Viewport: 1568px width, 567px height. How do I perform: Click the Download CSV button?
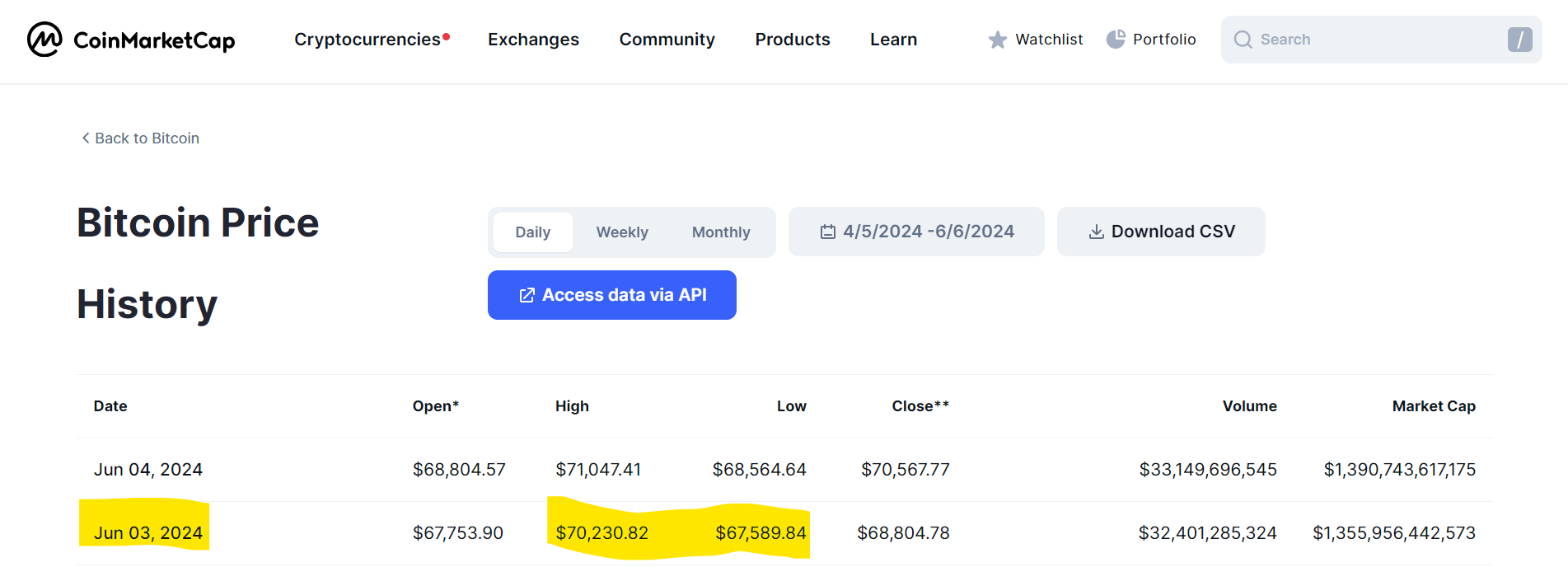[x=1161, y=232]
